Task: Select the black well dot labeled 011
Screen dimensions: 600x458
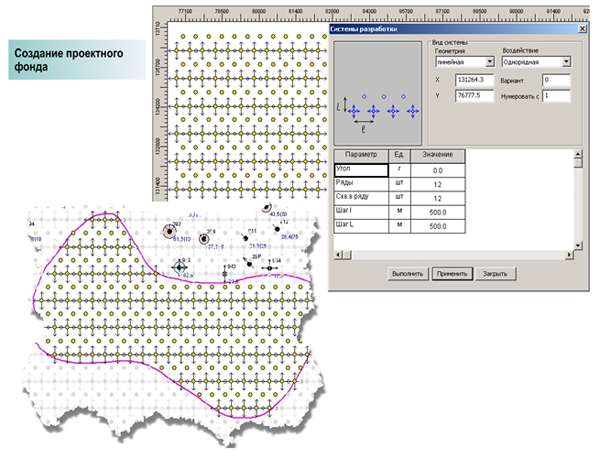Action: tap(246, 238)
